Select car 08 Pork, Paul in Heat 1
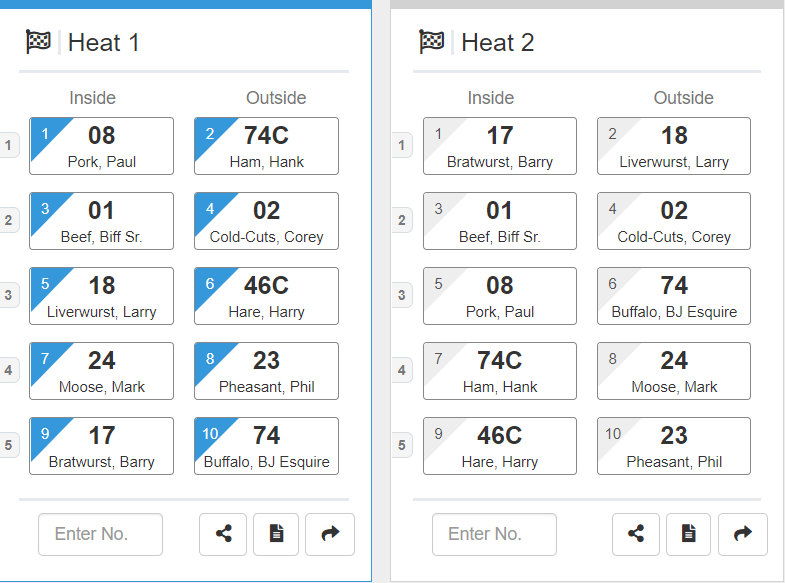This screenshot has height=583, width=785. [x=102, y=146]
